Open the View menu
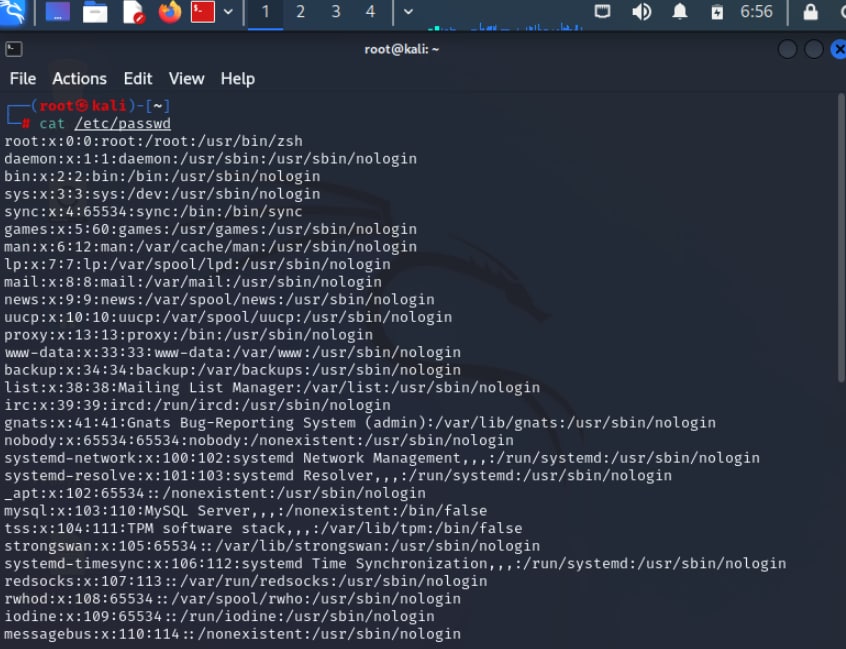Viewport: 846px width, 649px height. pyautogui.click(x=186, y=79)
